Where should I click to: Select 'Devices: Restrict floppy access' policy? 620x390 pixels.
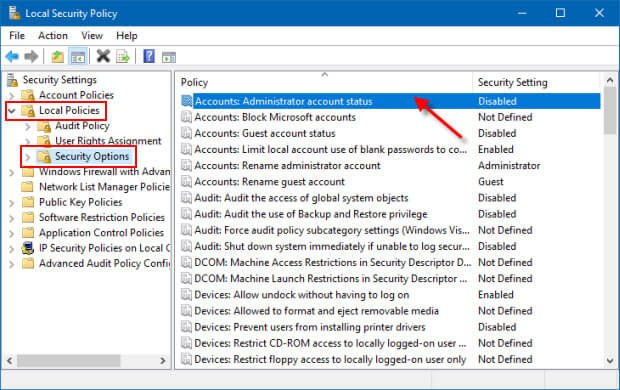pos(330,360)
